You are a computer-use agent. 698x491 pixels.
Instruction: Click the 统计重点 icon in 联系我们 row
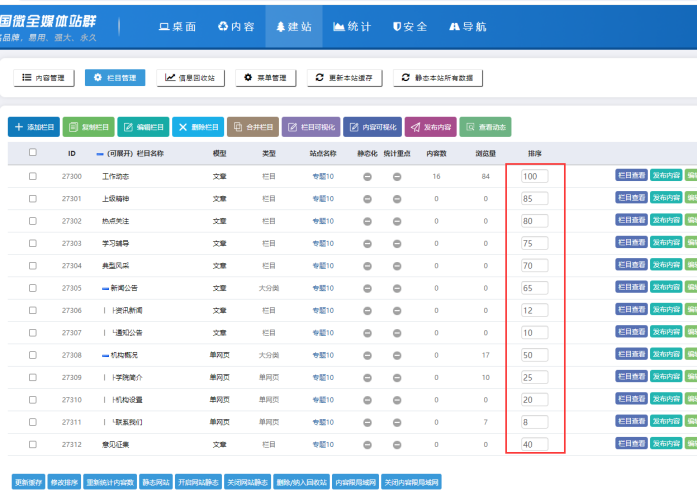click(x=397, y=422)
